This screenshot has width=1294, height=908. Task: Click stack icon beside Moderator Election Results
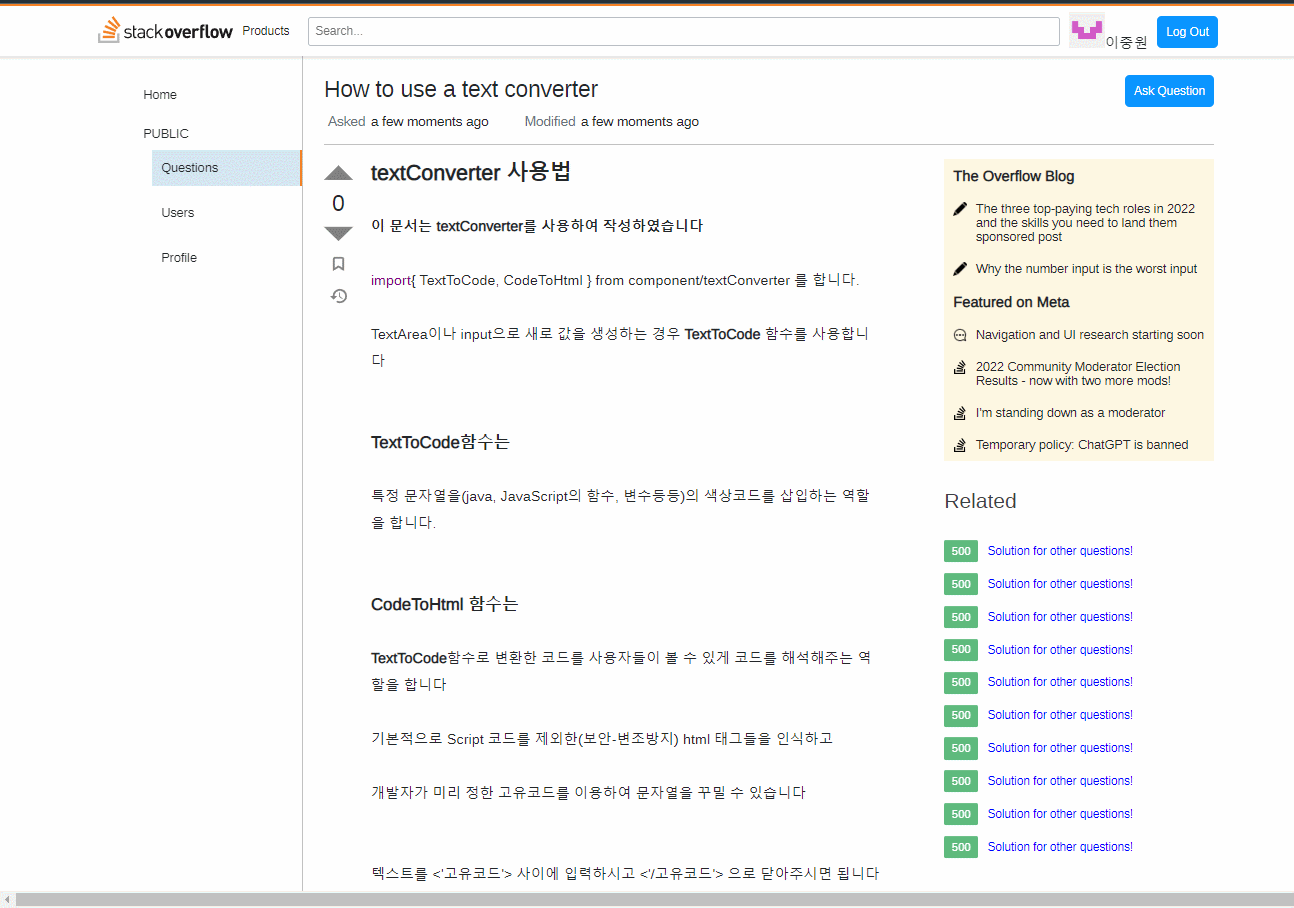coord(960,367)
